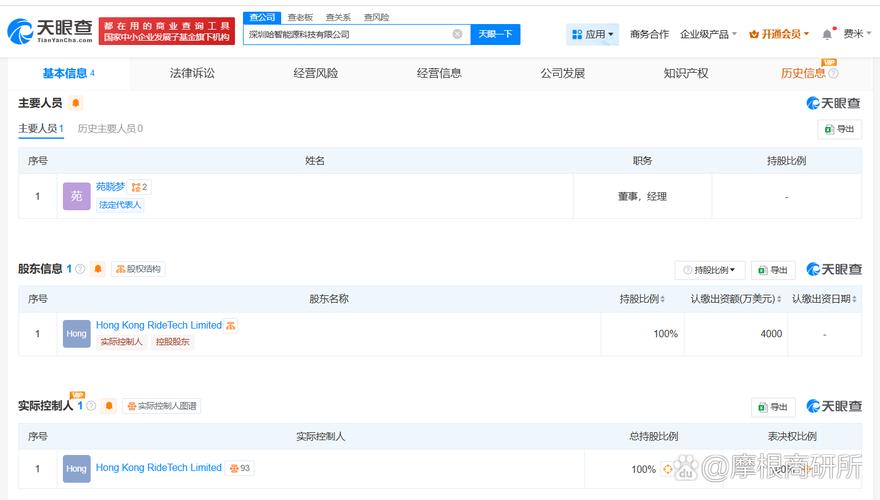
Task: Open the help icon beside 股东信息
Action: [80, 269]
